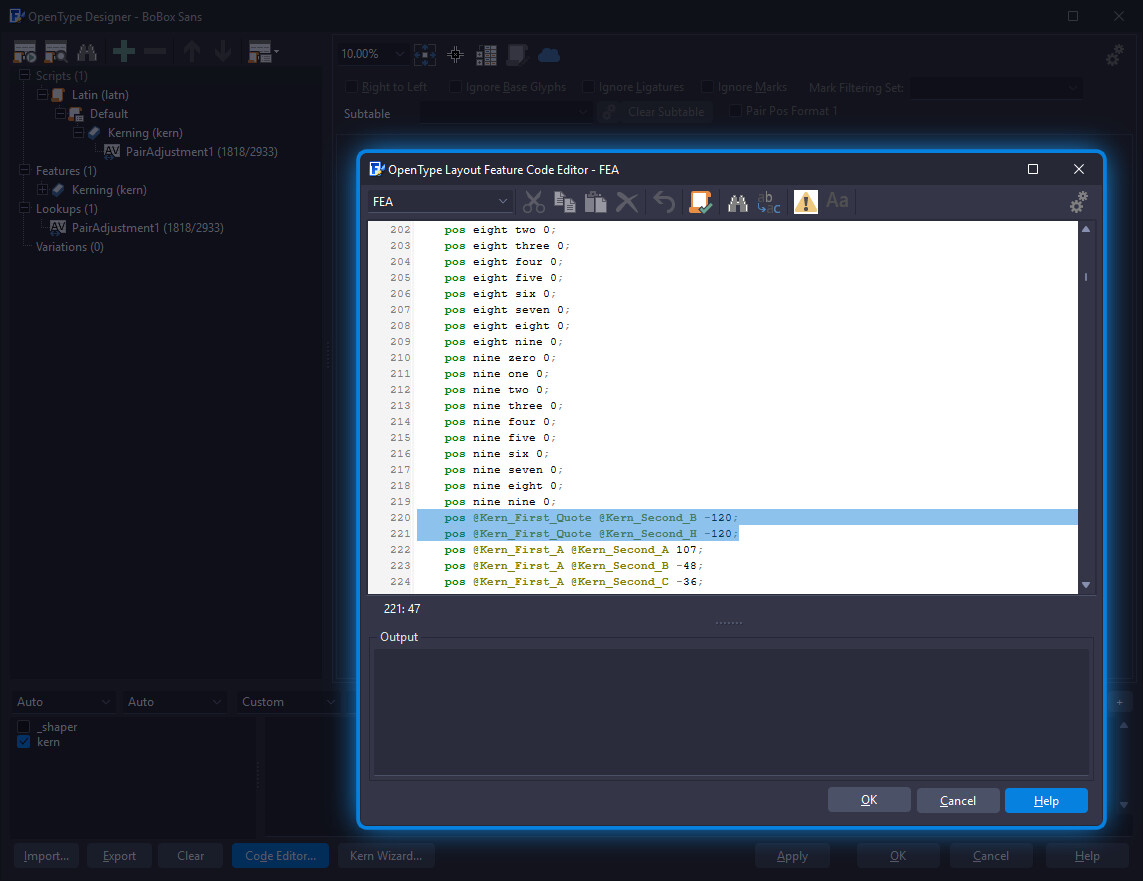Open code editor settings gear icon
1143x881 pixels.
point(1078,202)
